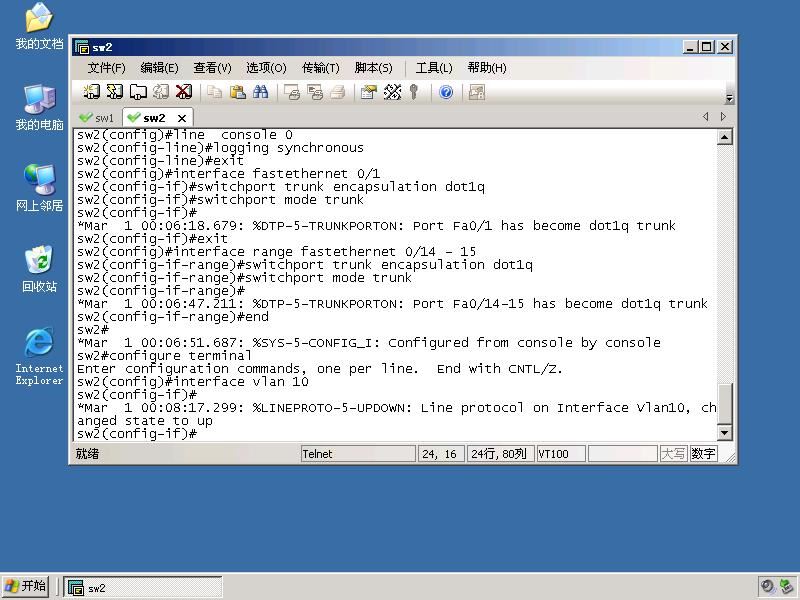Select the 网上邻居 desktop icon
800x600 pixels.
(x=39, y=188)
